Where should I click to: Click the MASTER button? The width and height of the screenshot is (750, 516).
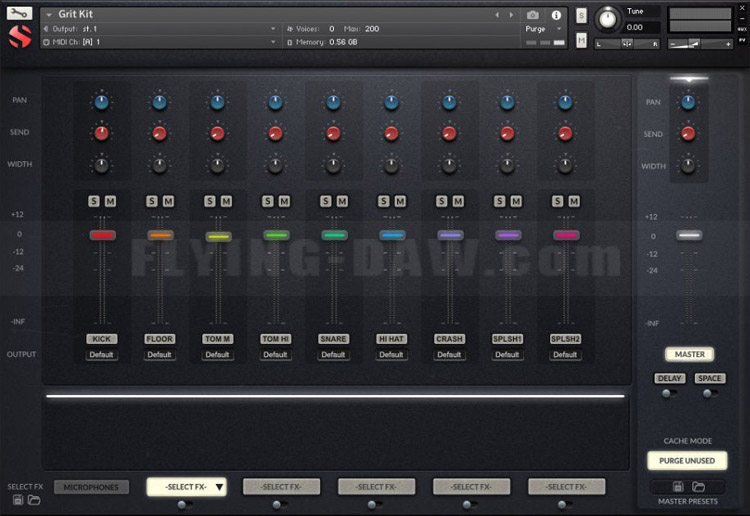coord(689,354)
